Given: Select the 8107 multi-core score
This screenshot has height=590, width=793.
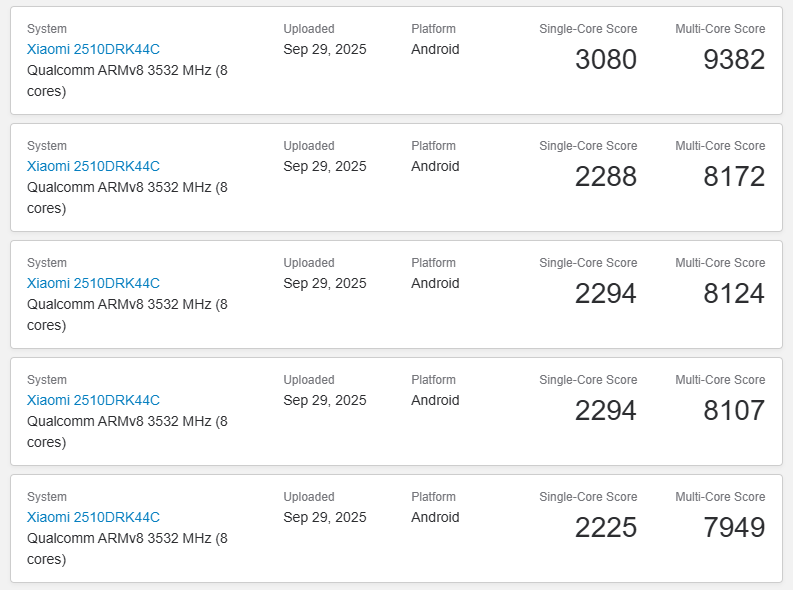Looking at the screenshot, I should tap(734, 411).
